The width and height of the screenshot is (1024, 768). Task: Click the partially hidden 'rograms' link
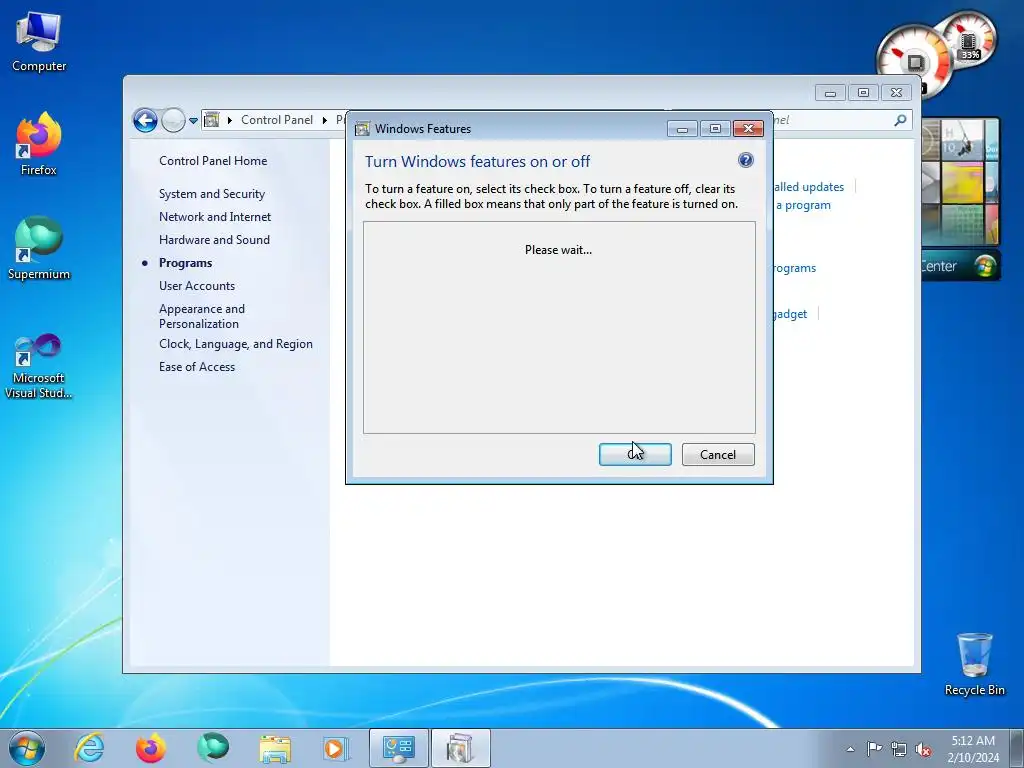795,268
